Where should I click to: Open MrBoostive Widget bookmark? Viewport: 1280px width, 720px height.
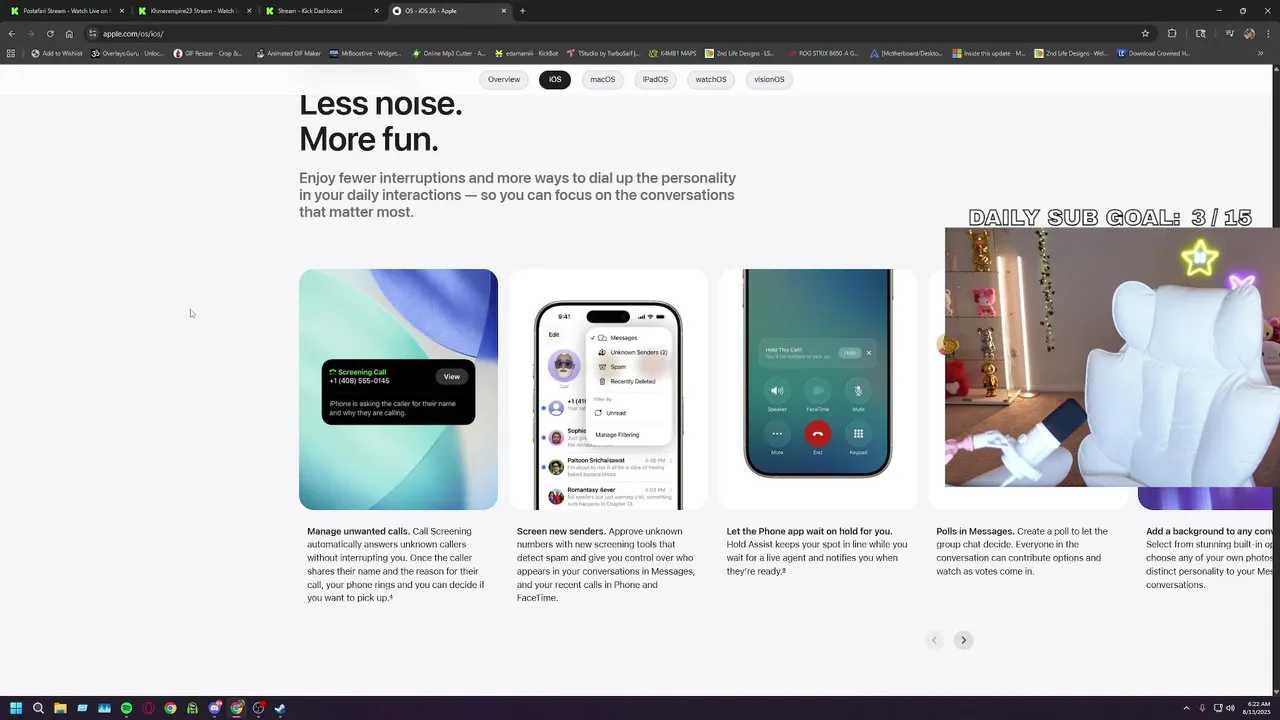tap(366, 53)
